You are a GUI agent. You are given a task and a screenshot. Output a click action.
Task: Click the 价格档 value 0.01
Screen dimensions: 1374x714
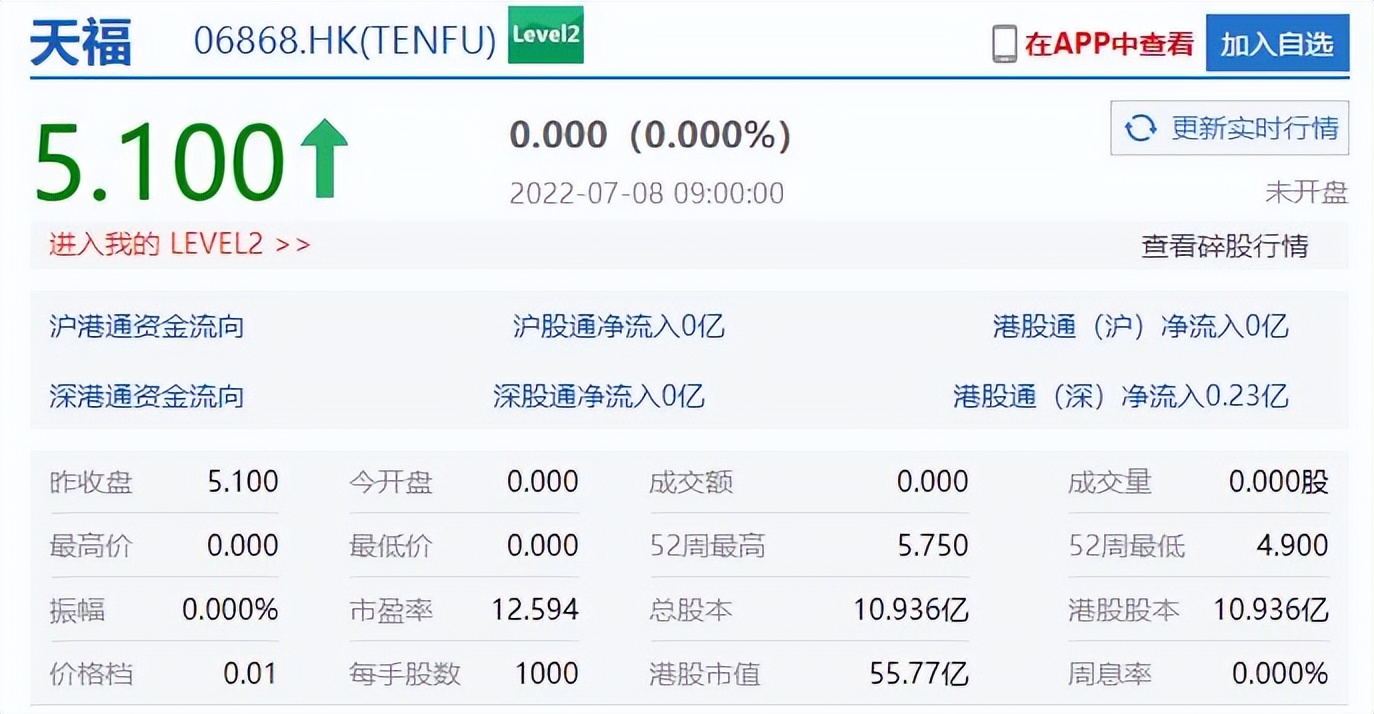point(250,673)
